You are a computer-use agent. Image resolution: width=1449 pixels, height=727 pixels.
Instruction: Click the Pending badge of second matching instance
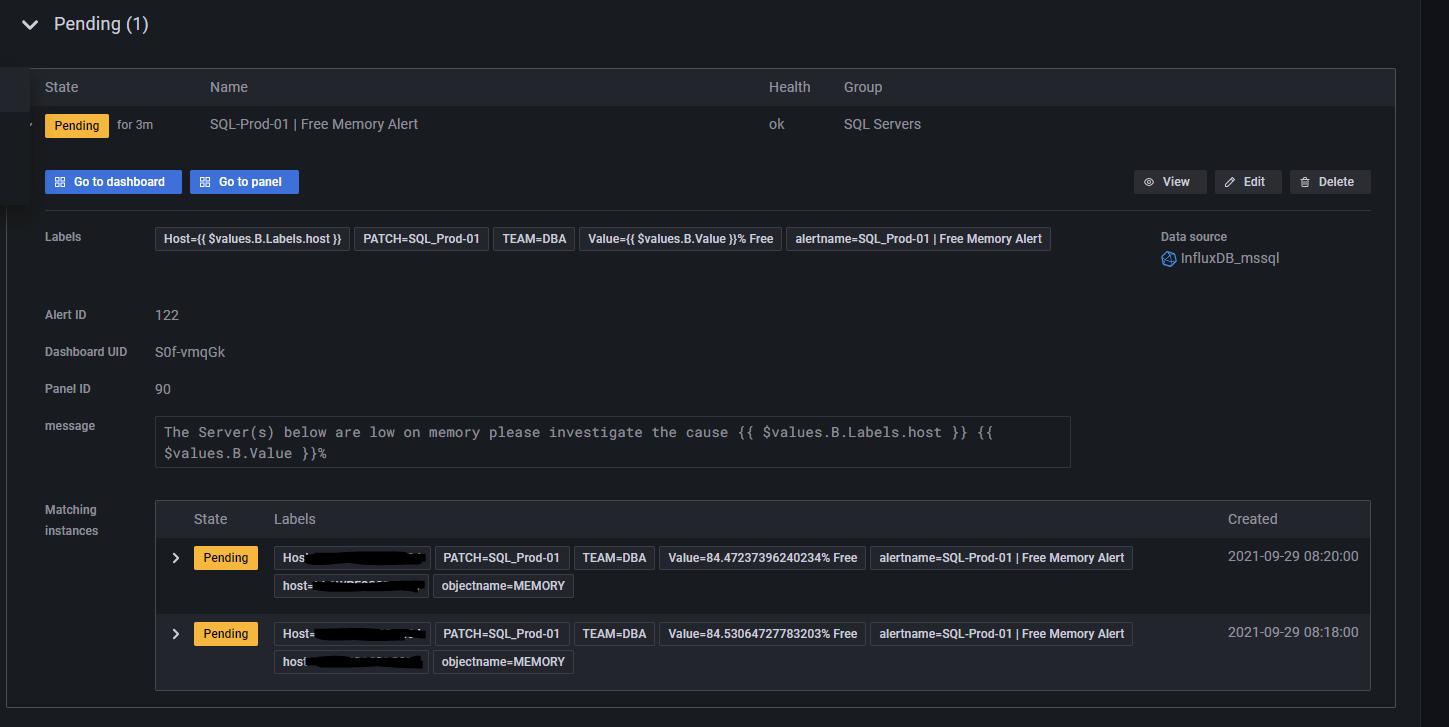click(x=226, y=634)
